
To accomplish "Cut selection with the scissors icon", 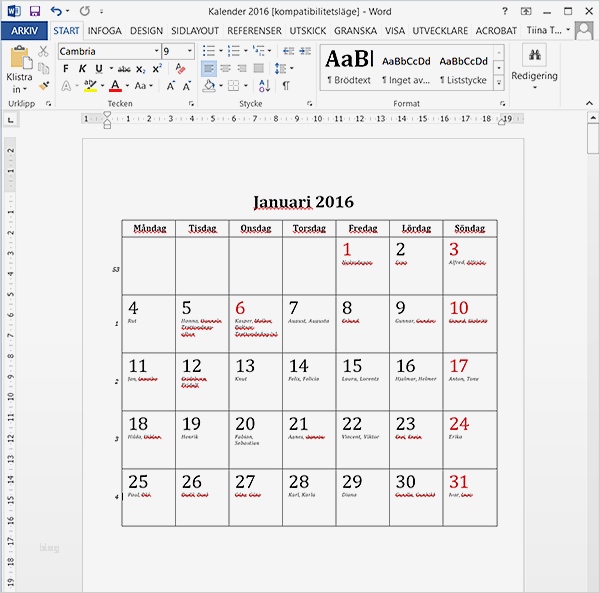I will coord(43,51).
